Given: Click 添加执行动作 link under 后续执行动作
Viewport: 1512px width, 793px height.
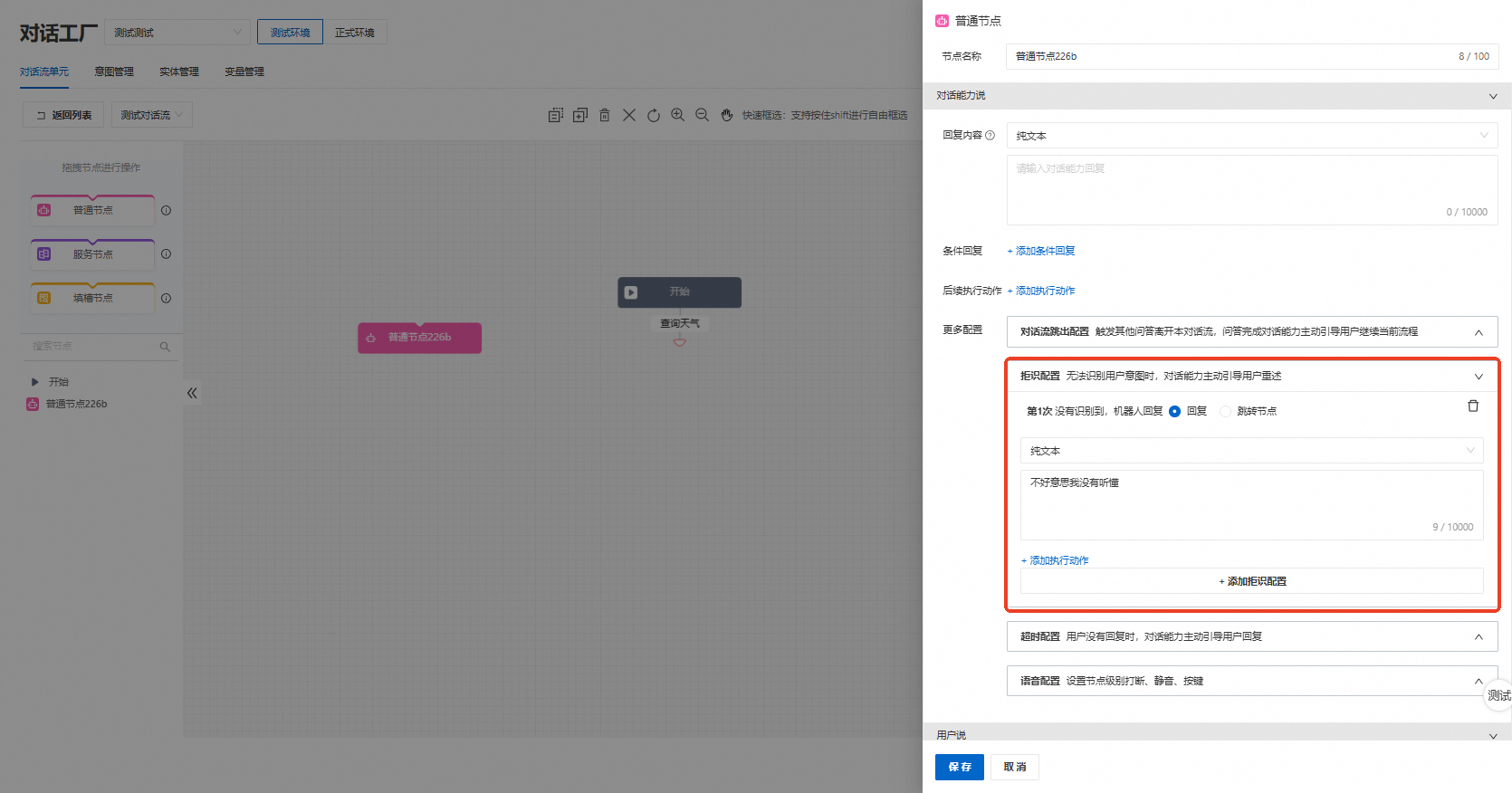Looking at the screenshot, I should (1041, 291).
